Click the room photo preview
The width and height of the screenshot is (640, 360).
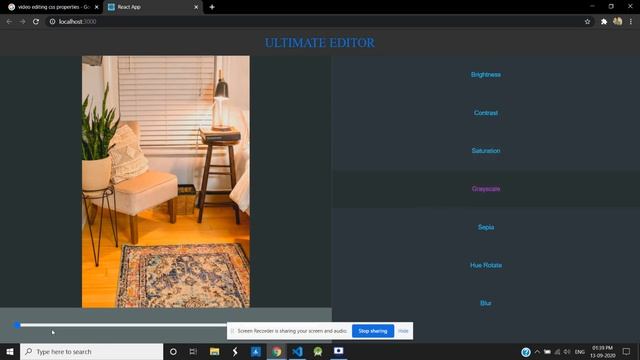pyautogui.click(x=166, y=182)
